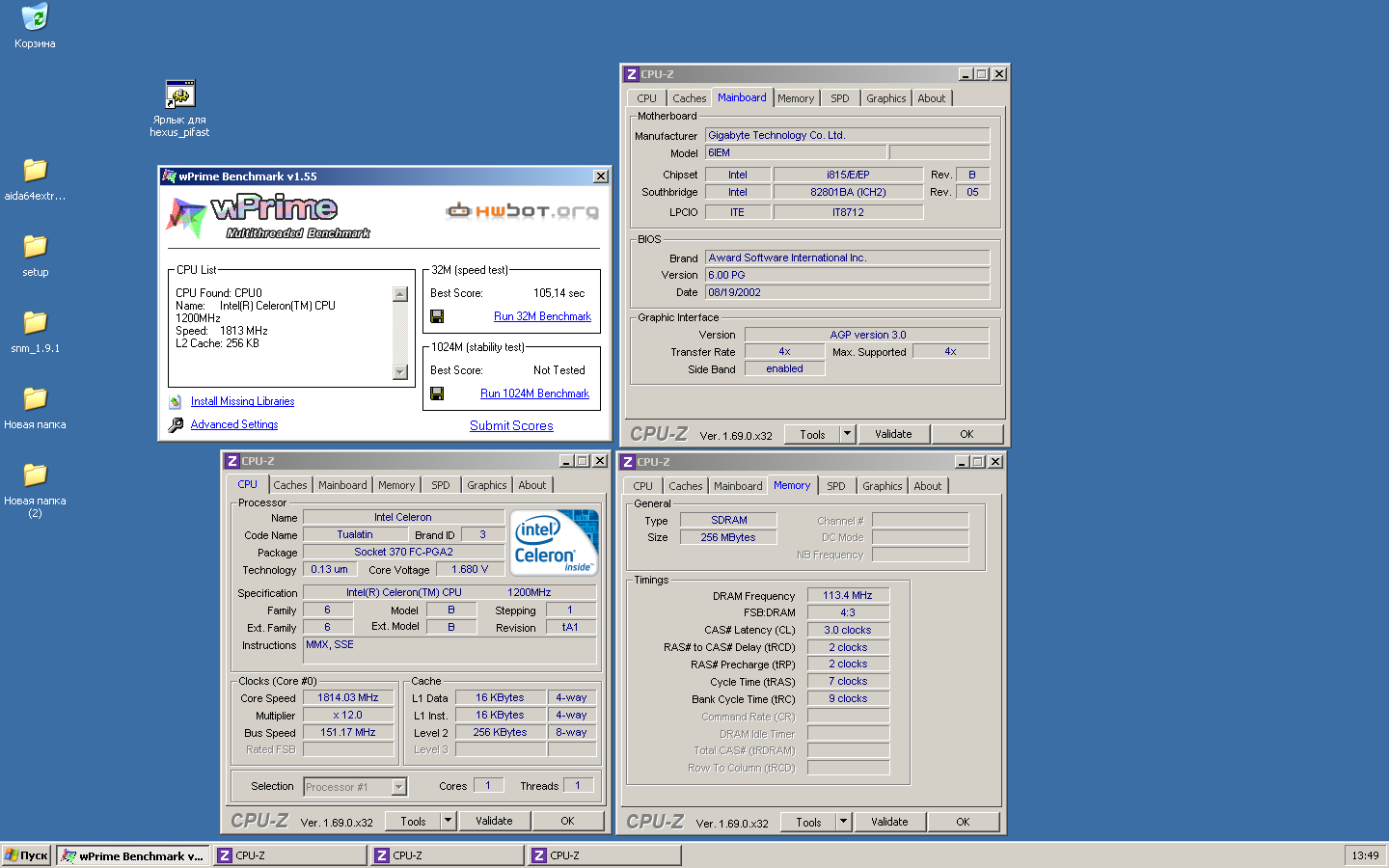Open About tab in Mainboard CPU-Z window
1389x868 pixels.
point(931,98)
